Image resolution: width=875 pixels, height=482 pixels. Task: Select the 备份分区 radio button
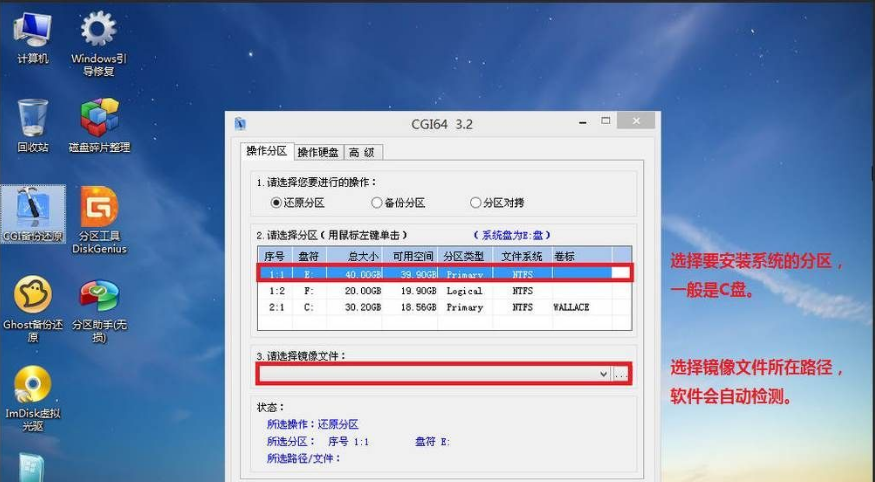377,203
